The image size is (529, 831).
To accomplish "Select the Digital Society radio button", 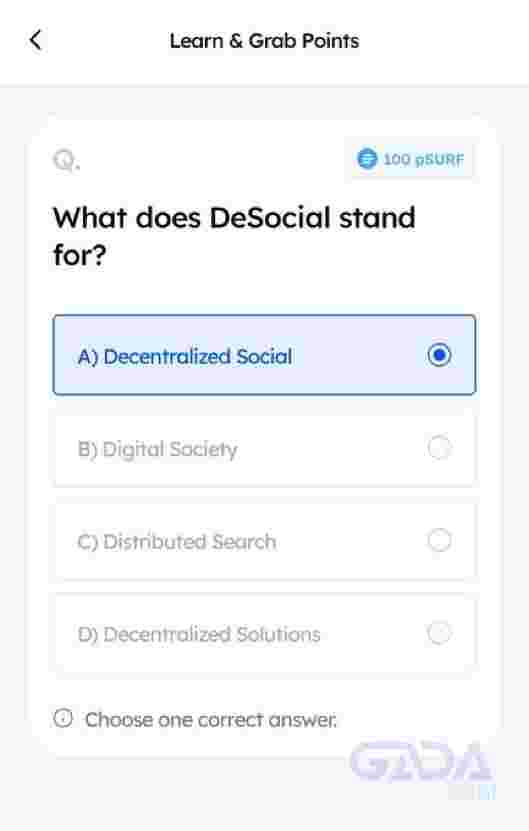I will [439, 448].
